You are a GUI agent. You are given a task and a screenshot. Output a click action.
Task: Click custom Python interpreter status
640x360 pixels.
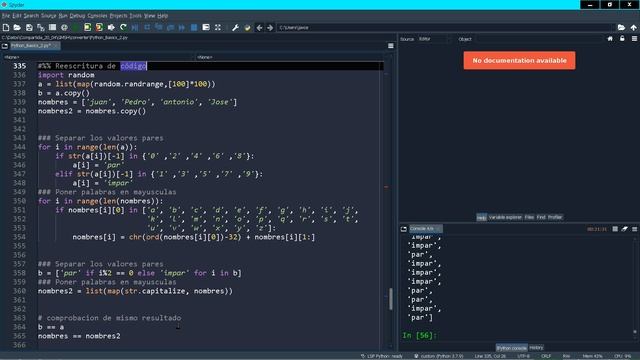tap(439, 356)
